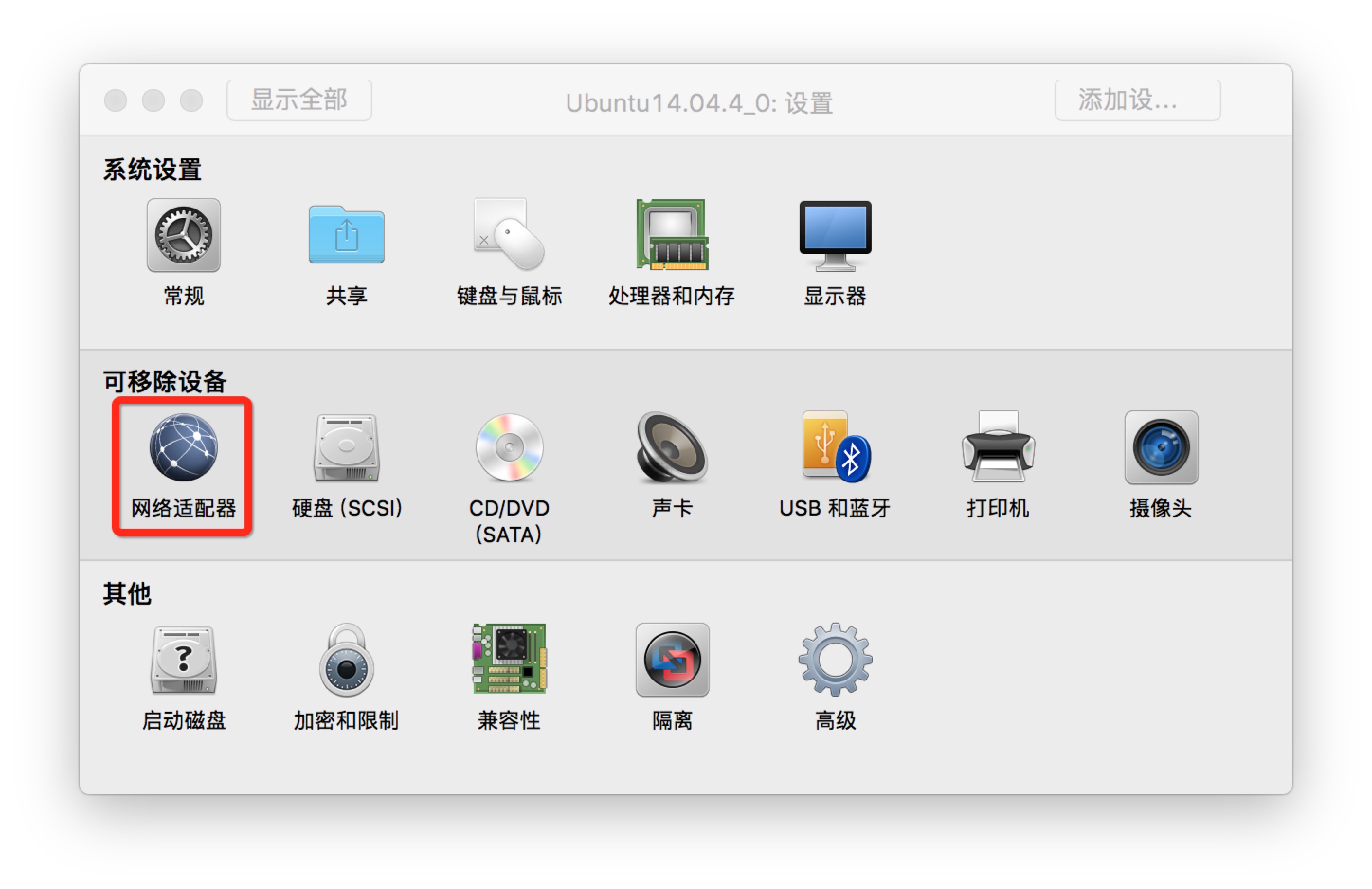Open the 摄像头 camera icon
1372x889 pixels.
[x=1161, y=447]
